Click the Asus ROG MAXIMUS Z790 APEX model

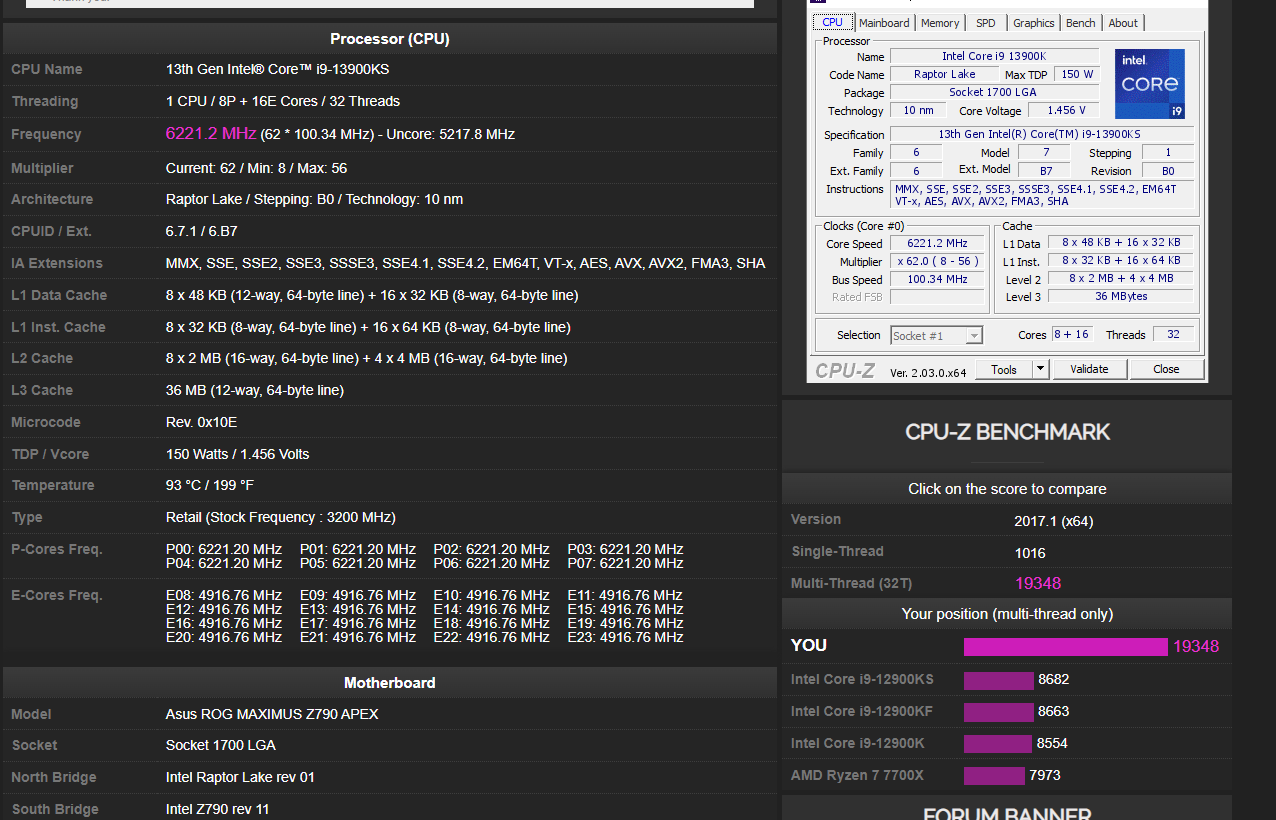tap(272, 714)
